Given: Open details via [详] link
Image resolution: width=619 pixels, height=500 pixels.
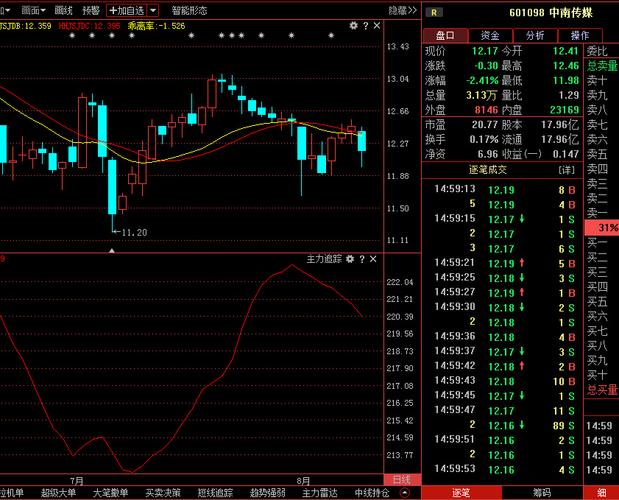Looking at the screenshot, I should point(567,170).
